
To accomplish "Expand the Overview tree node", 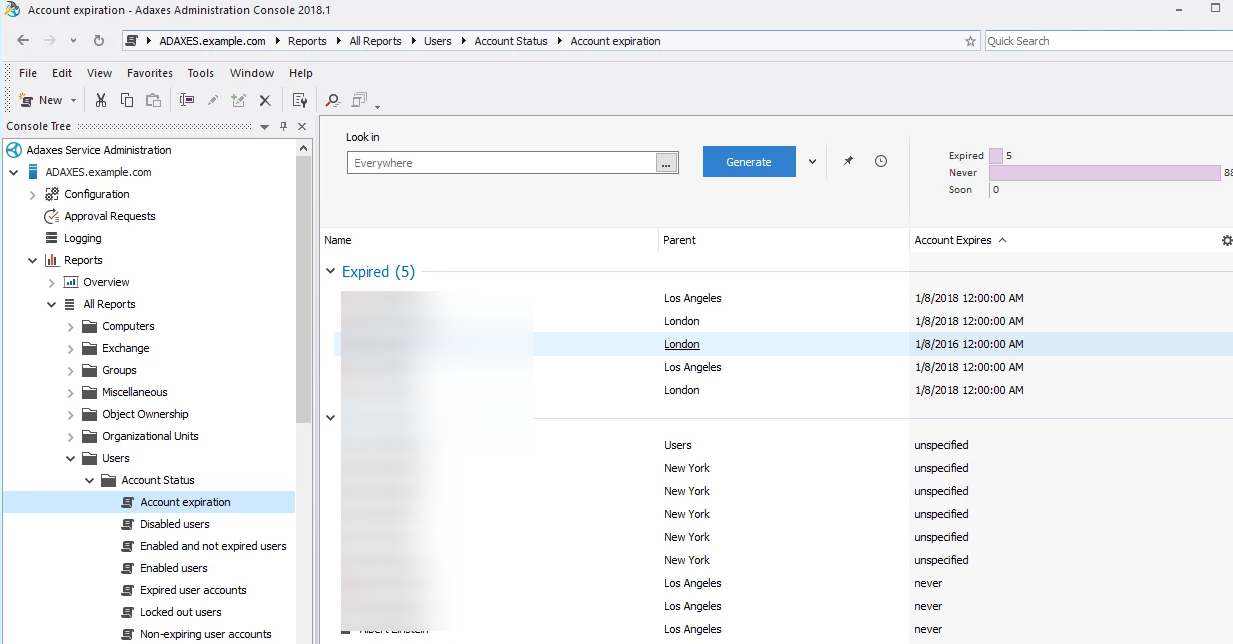I will pyautogui.click(x=52, y=282).
